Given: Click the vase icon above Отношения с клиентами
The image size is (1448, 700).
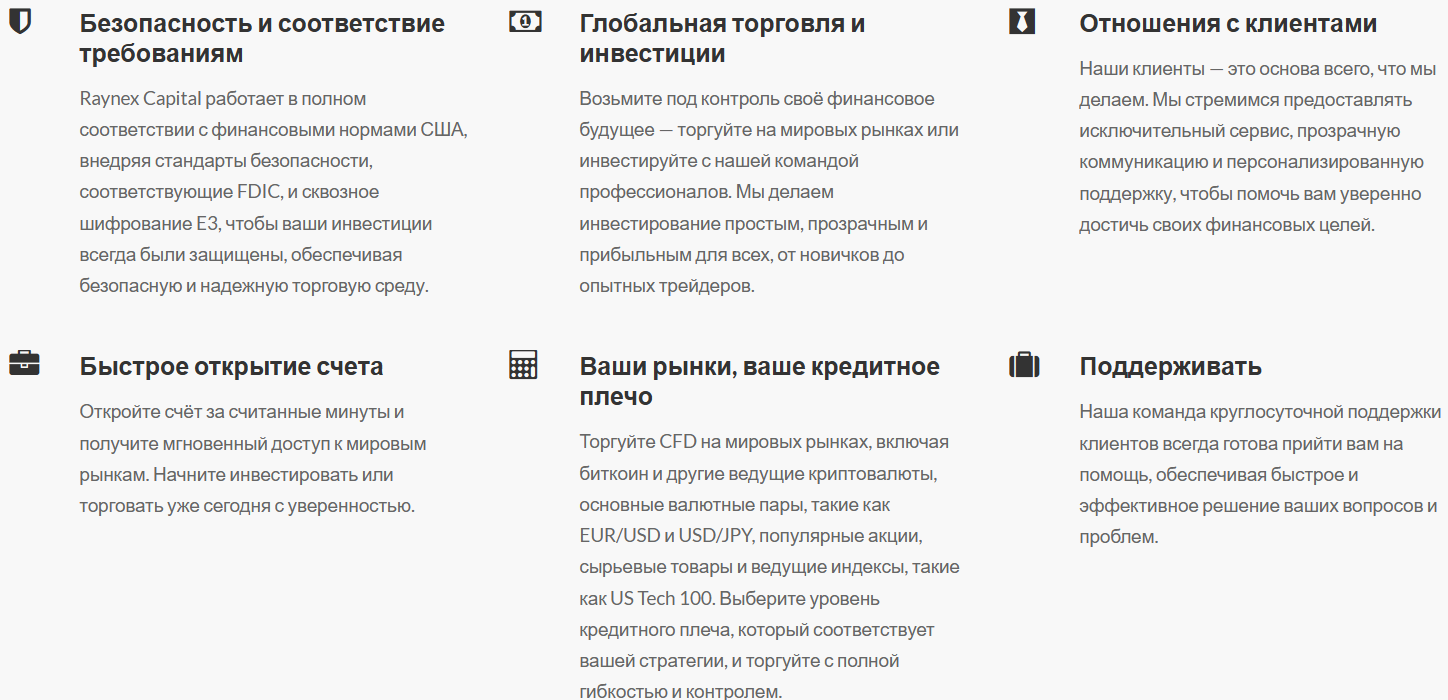Looking at the screenshot, I should (x=1021, y=20).
